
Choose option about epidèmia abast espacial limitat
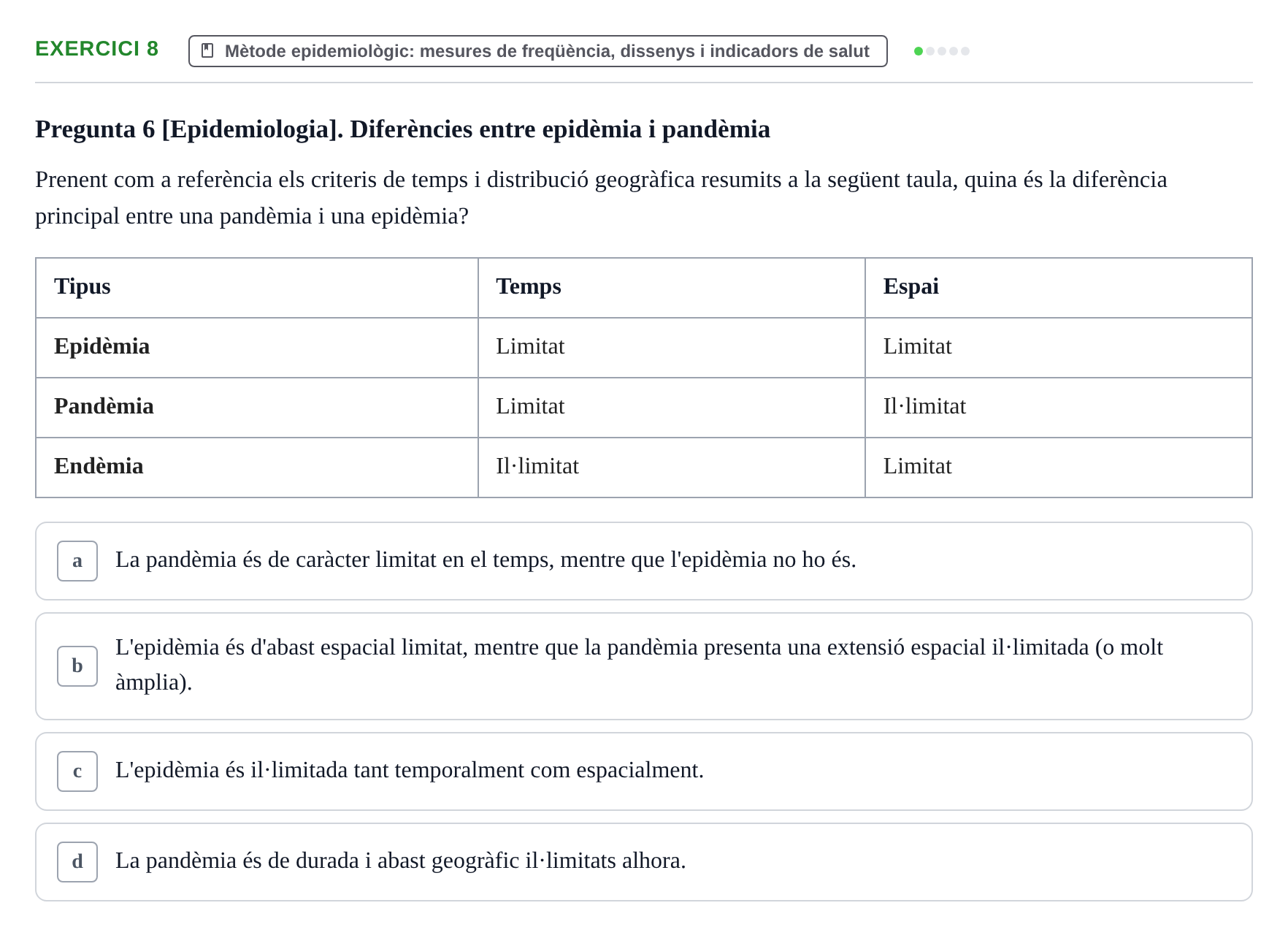pyautogui.click(x=643, y=666)
